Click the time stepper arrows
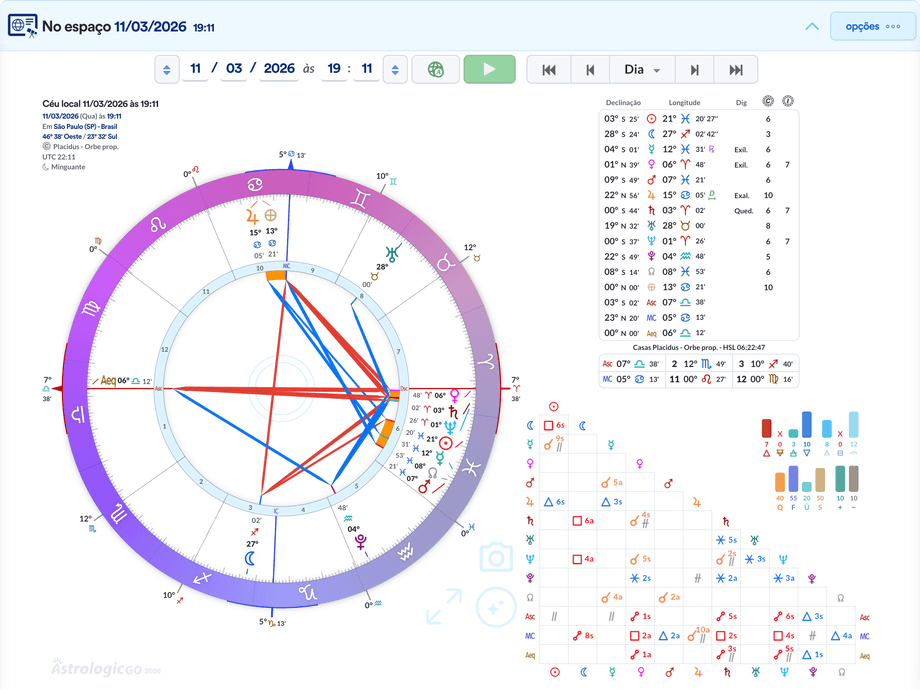 (395, 70)
